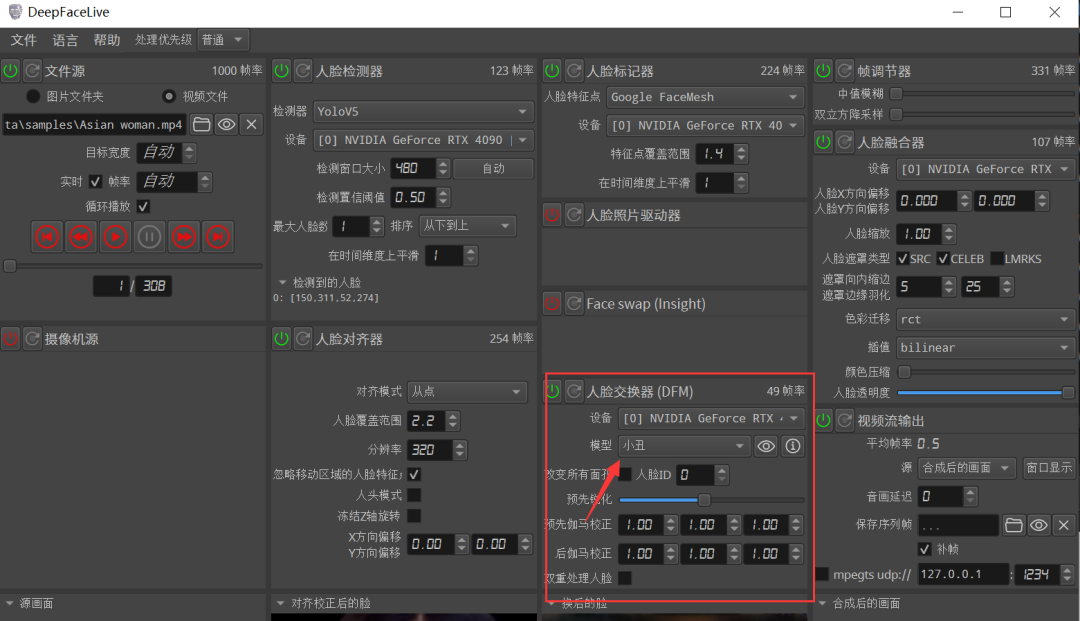
Task: Pause the source video playback
Action: pos(149,237)
